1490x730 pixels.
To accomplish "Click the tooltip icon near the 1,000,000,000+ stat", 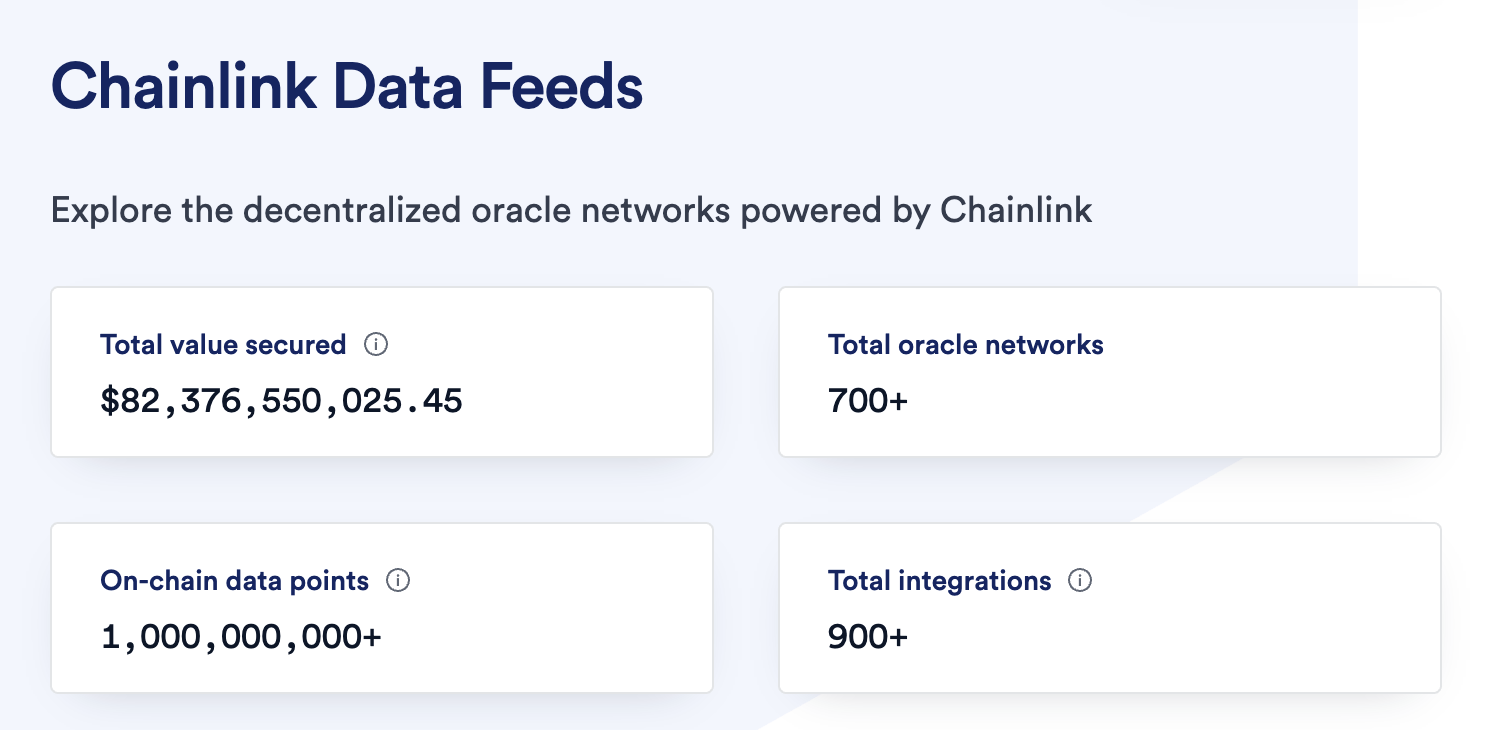I will 398,580.
